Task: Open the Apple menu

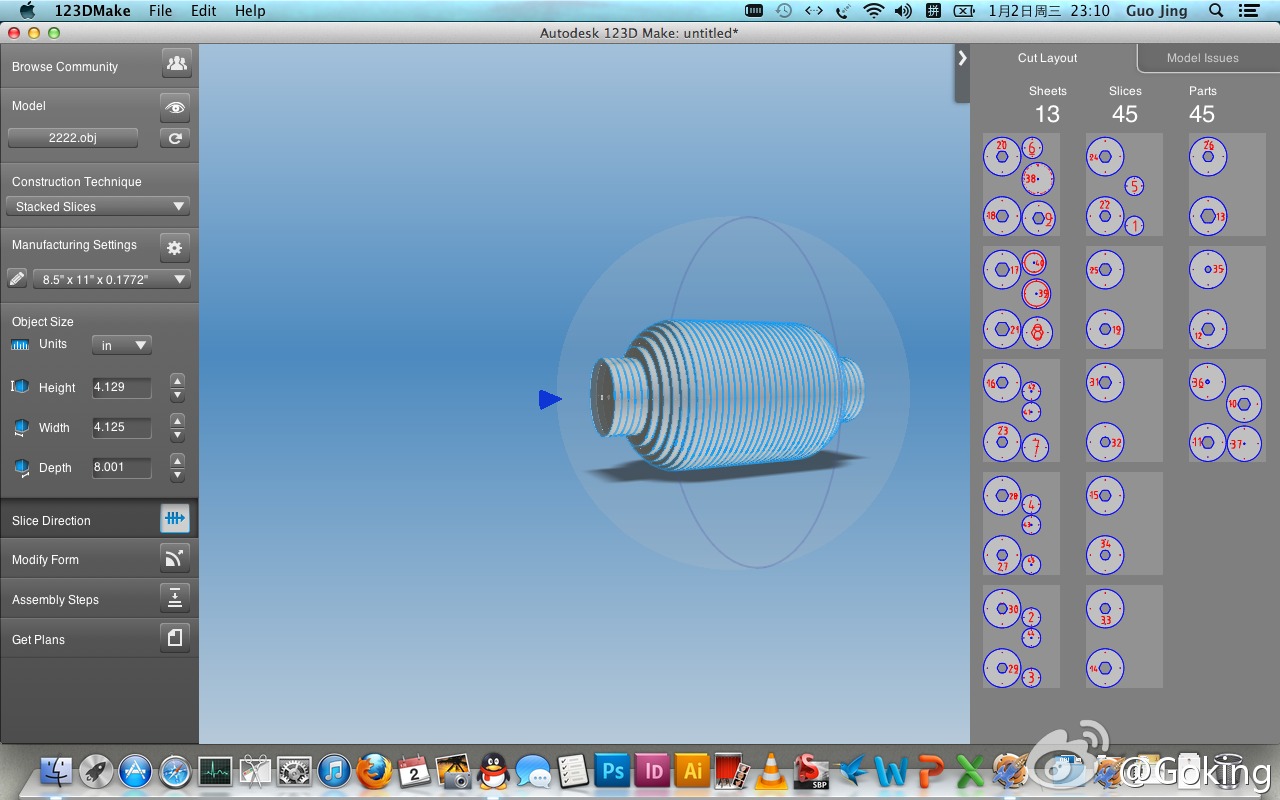Action: click(x=27, y=11)
